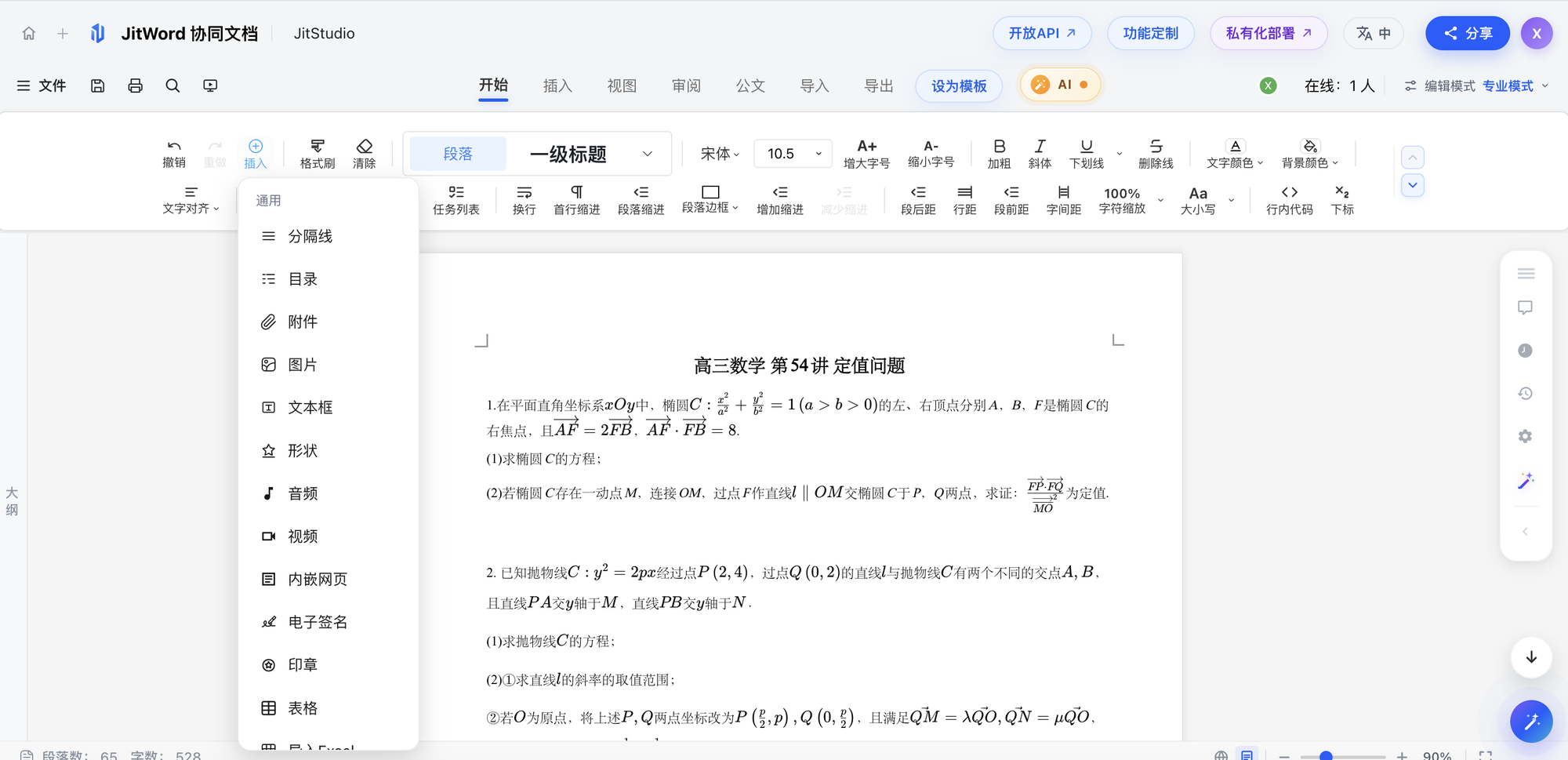This screenshot has width=1568, height=760.
Task: Click the 大纲 outline side panel
Action: point(12,501)
